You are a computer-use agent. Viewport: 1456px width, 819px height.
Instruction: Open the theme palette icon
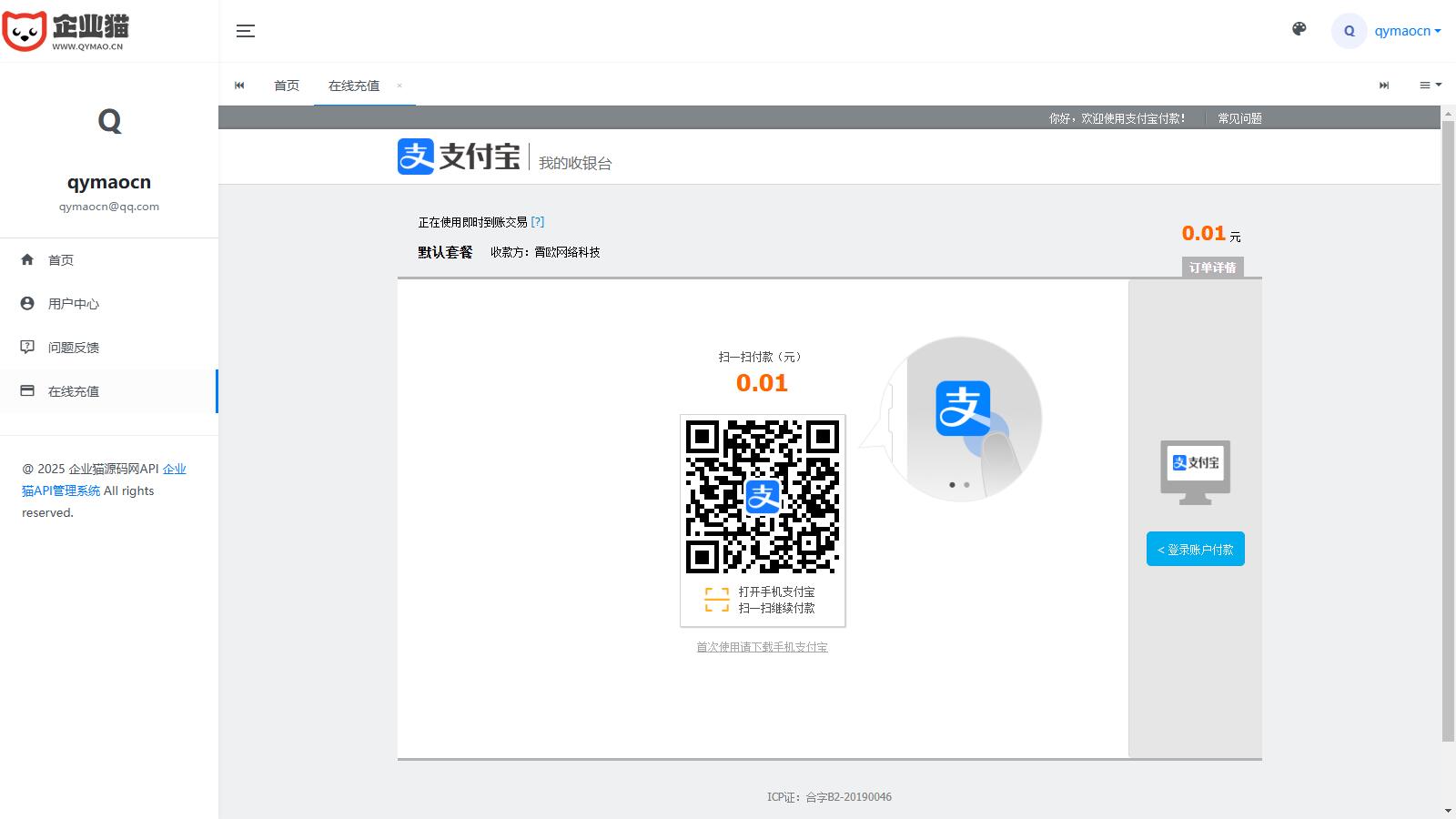coord(1299,29)
